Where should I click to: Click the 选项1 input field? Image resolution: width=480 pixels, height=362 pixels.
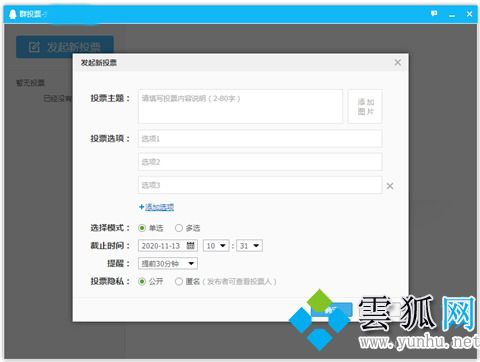click(260, 139)
